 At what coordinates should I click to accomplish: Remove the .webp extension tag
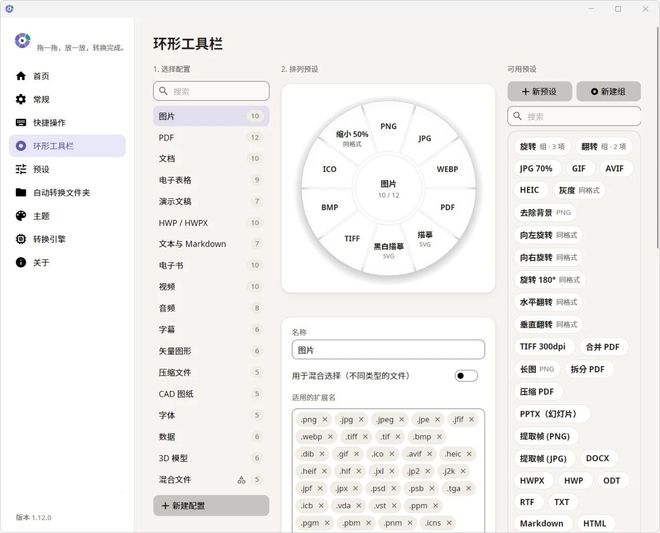click(330, 437)
